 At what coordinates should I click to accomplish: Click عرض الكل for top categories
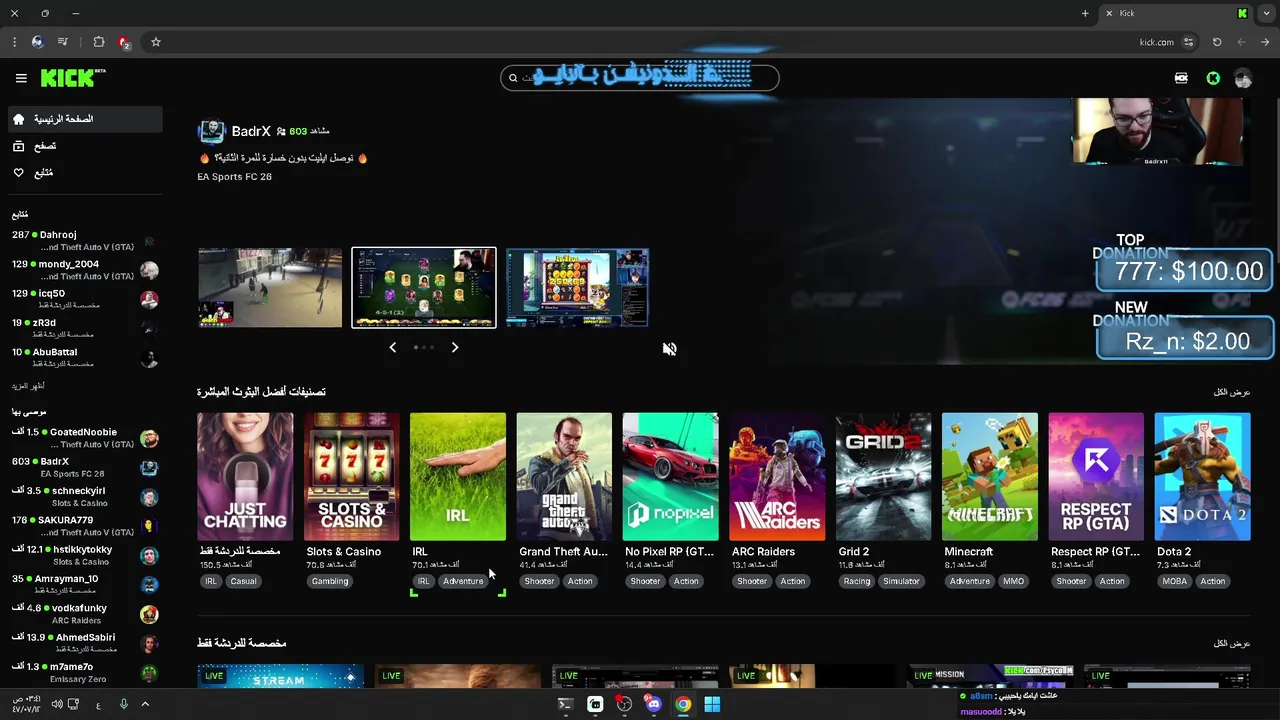coord(1232,392)
